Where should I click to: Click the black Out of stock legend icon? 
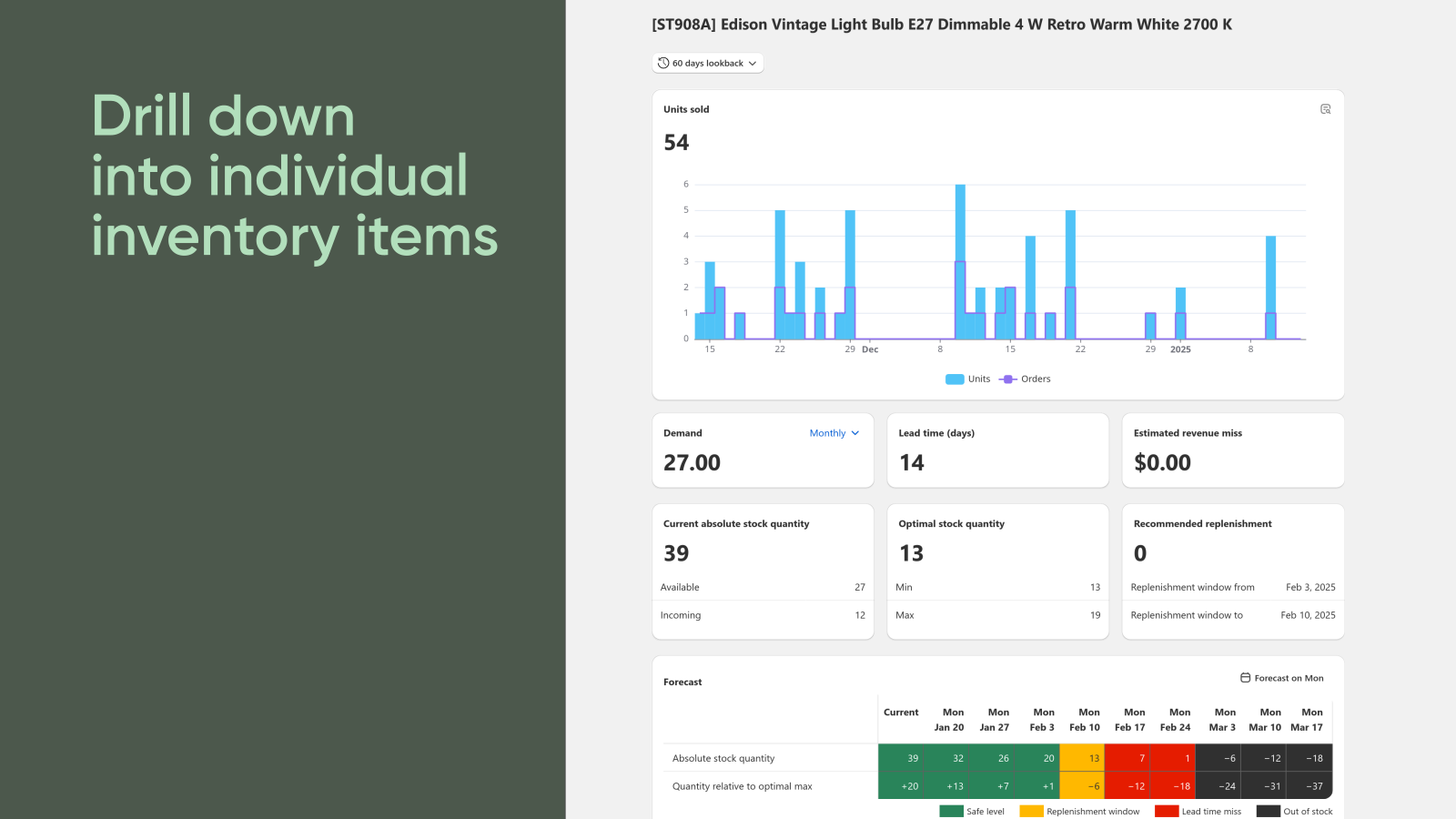point(1269,812)
